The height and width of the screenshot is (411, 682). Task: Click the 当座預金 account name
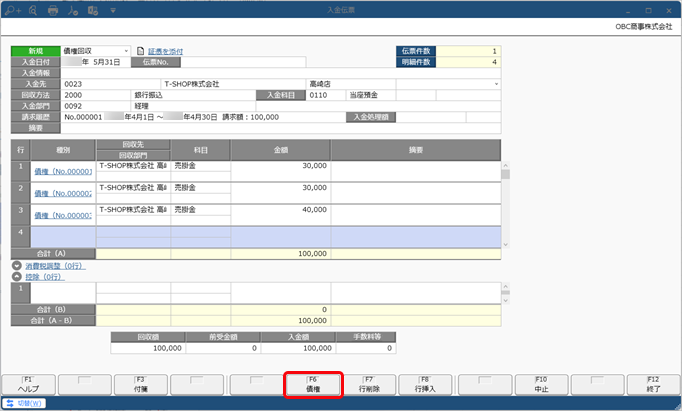[x=371, y=95]
